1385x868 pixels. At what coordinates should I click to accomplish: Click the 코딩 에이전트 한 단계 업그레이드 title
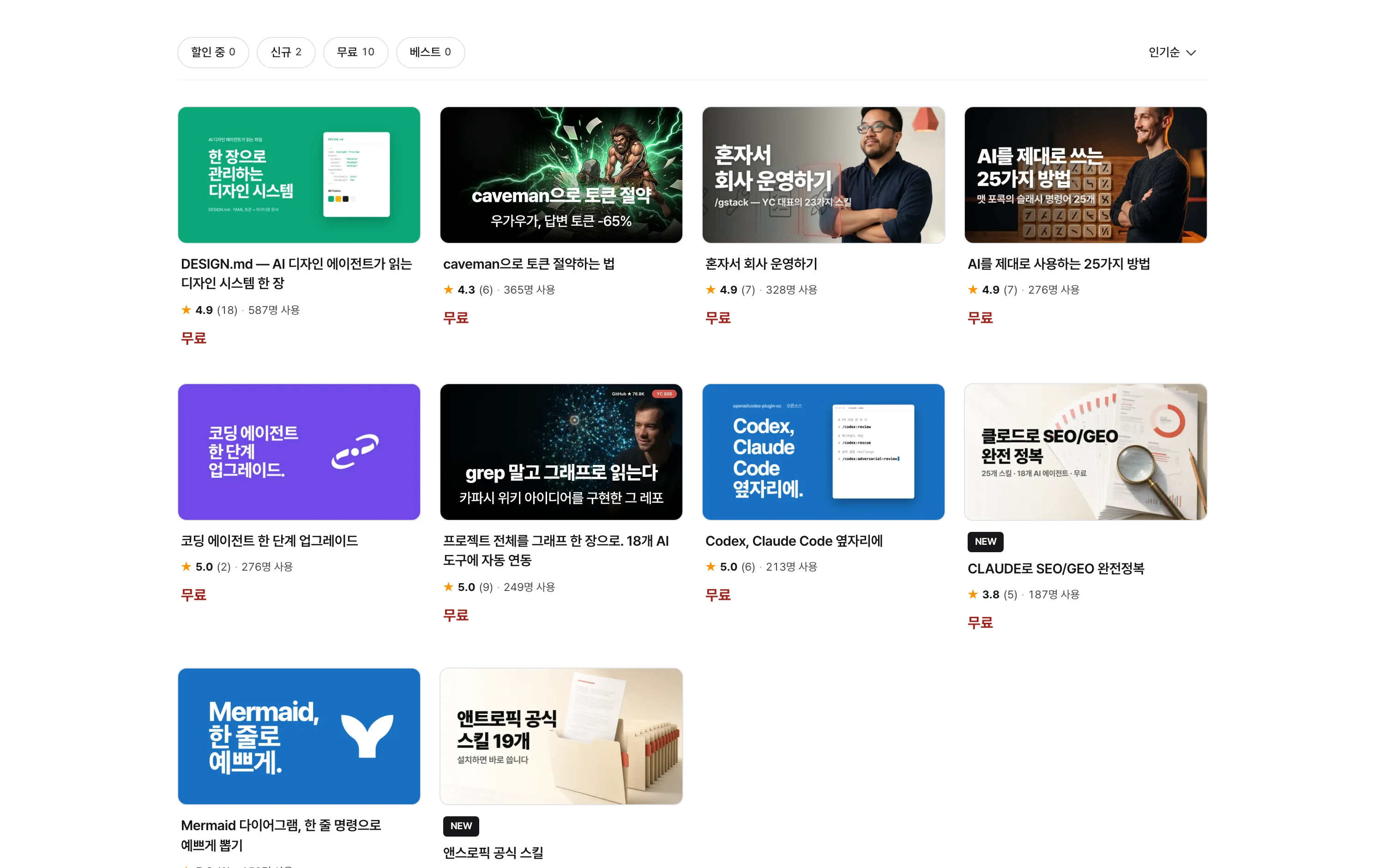pos(269,541)
